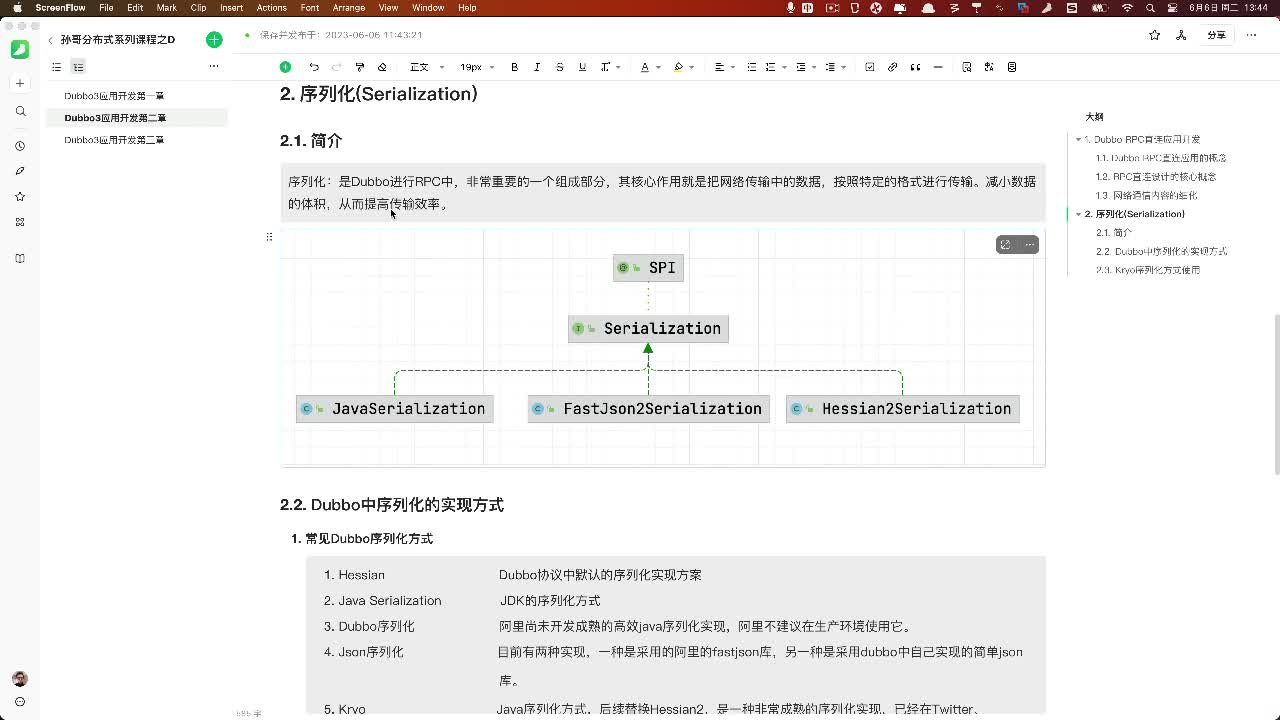Open the Mark menu
This screenshot has height=720, width=1280.
pos(167,8)
